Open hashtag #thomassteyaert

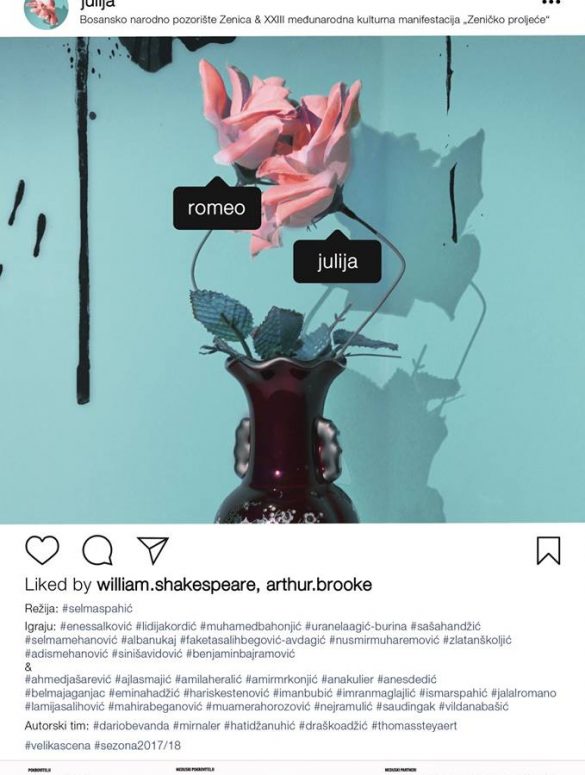pyautogui.click(x=414, y=726)
